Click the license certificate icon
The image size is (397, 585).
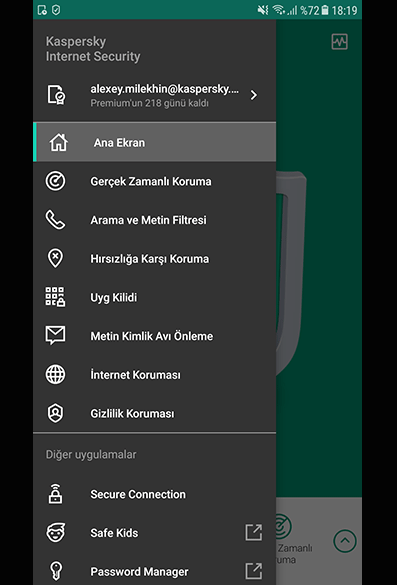pos(56,95)
